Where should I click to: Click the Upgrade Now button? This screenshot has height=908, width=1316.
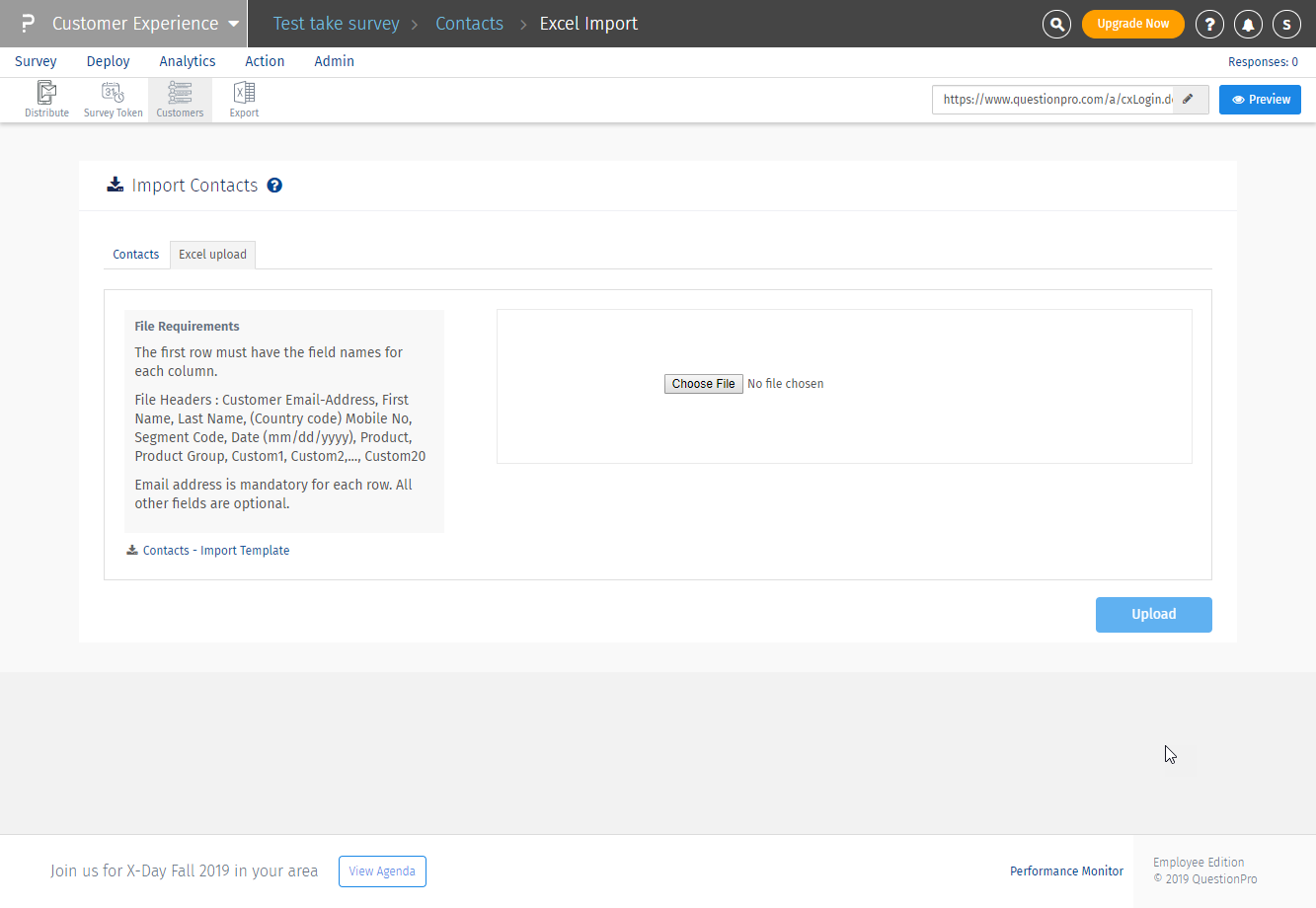point(1132,24)
